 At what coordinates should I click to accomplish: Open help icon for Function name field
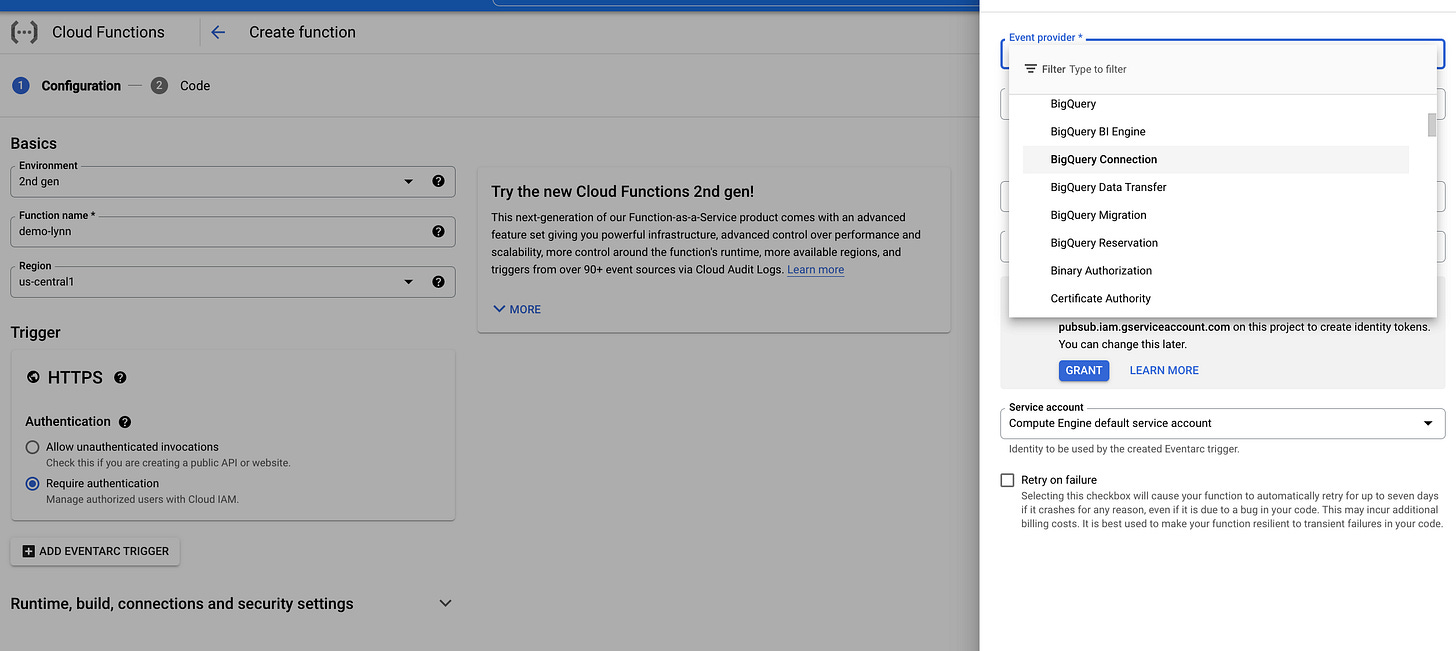point(438,231)
